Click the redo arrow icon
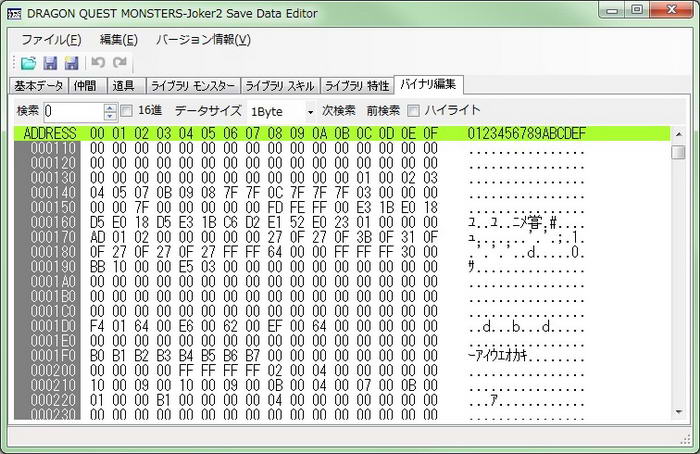Viewport: 700px width, 454px height. 119,63
